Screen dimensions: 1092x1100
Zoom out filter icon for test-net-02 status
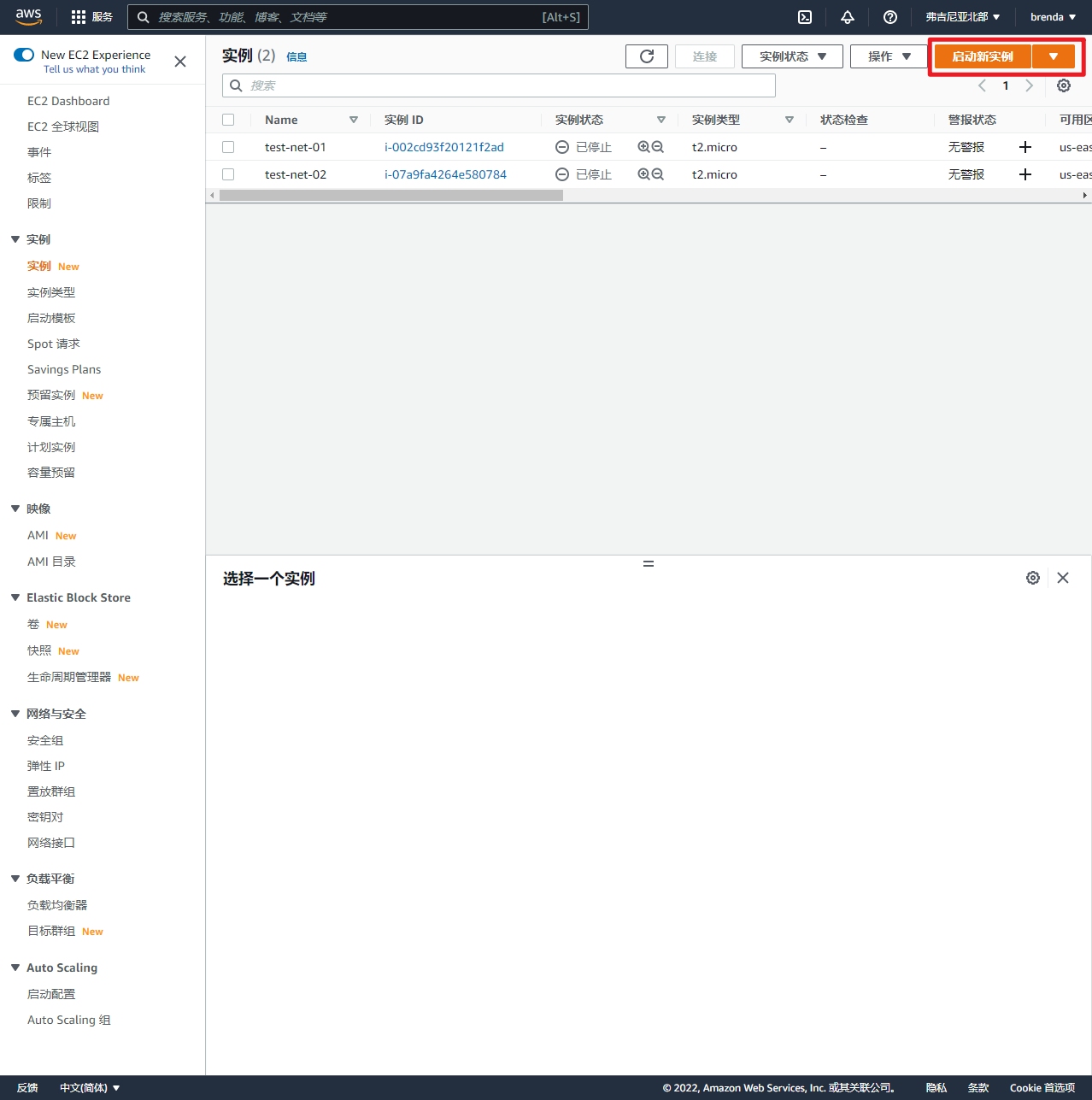[x=658, y=174]
